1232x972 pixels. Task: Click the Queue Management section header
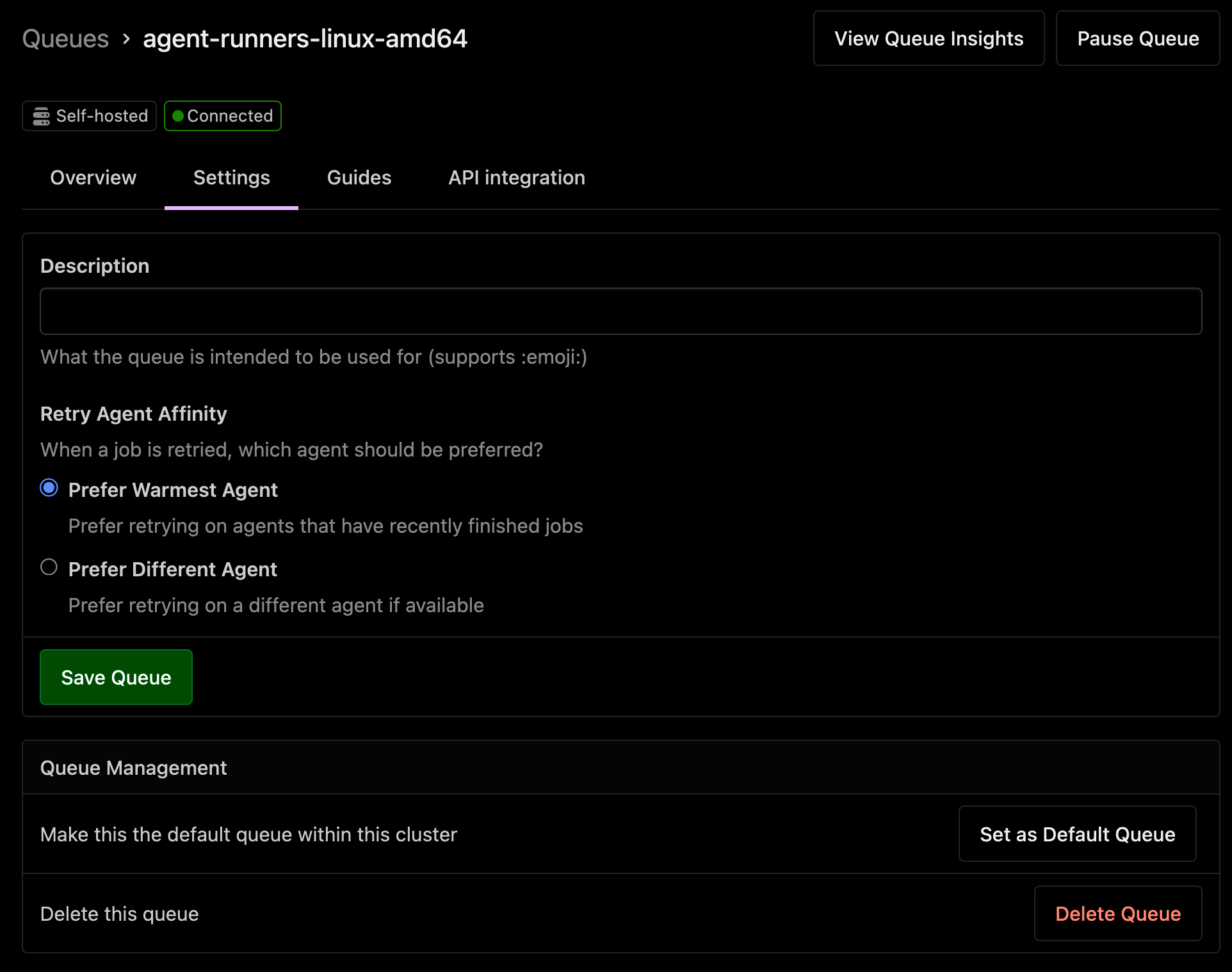tap(133, 767)
